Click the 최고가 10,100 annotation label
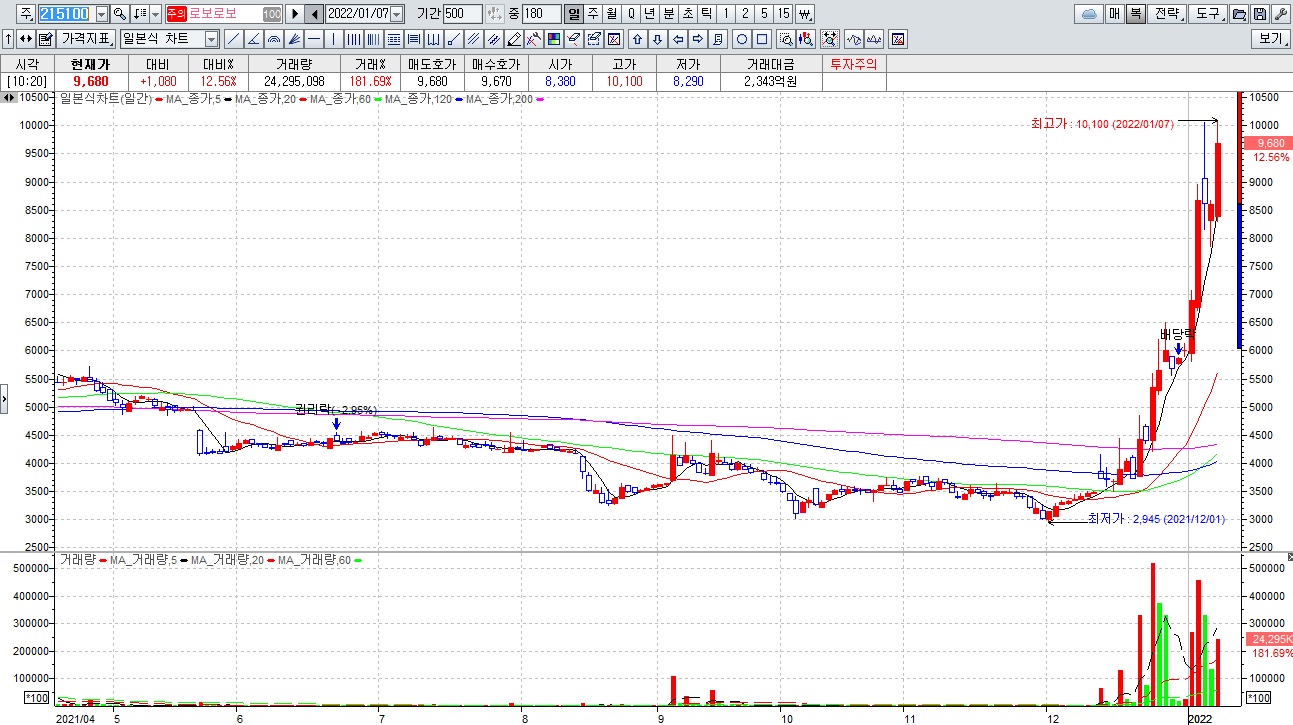 1102,124
